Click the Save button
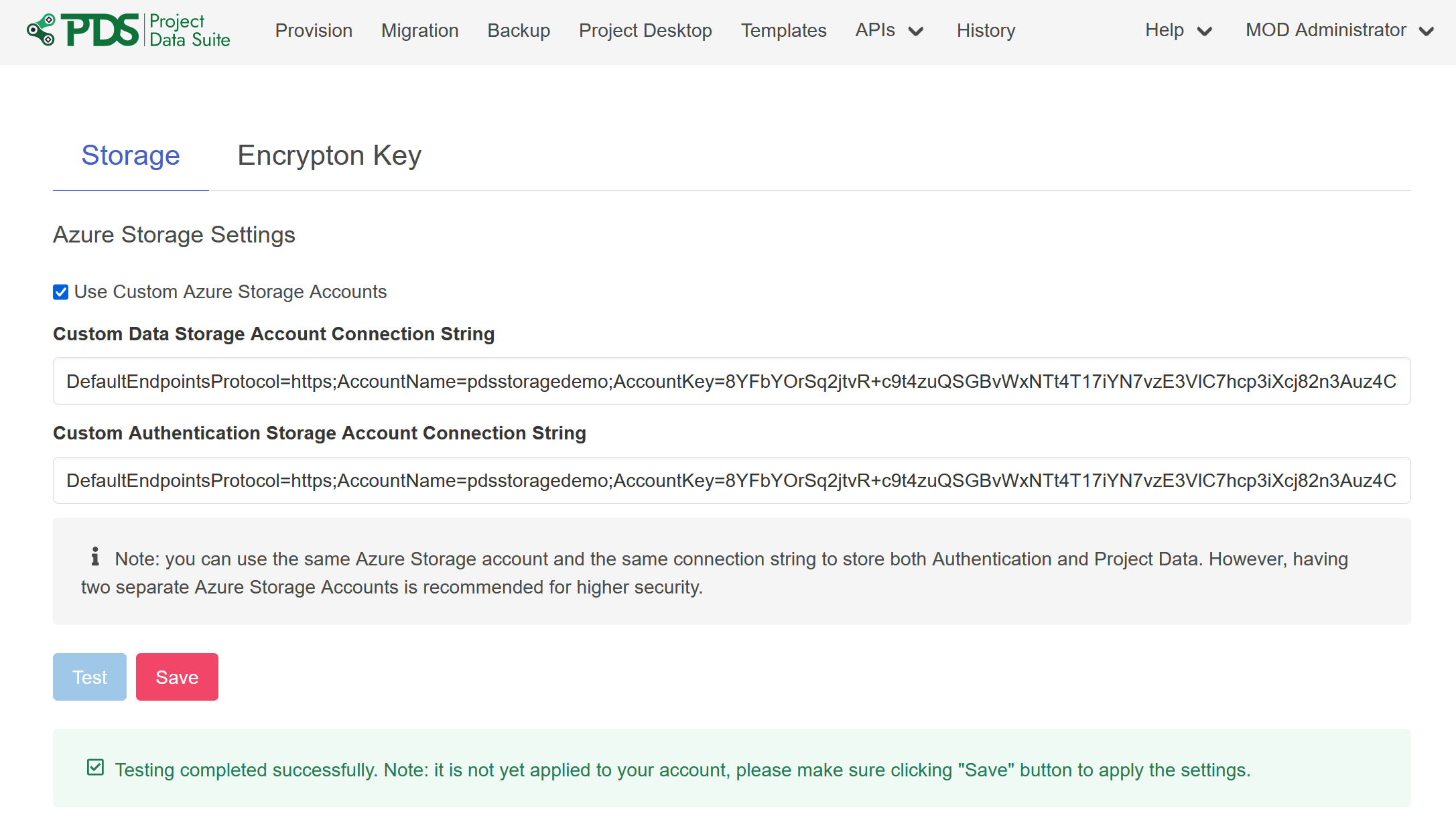Screen dimensions: 1456x838 pos(177,677)
